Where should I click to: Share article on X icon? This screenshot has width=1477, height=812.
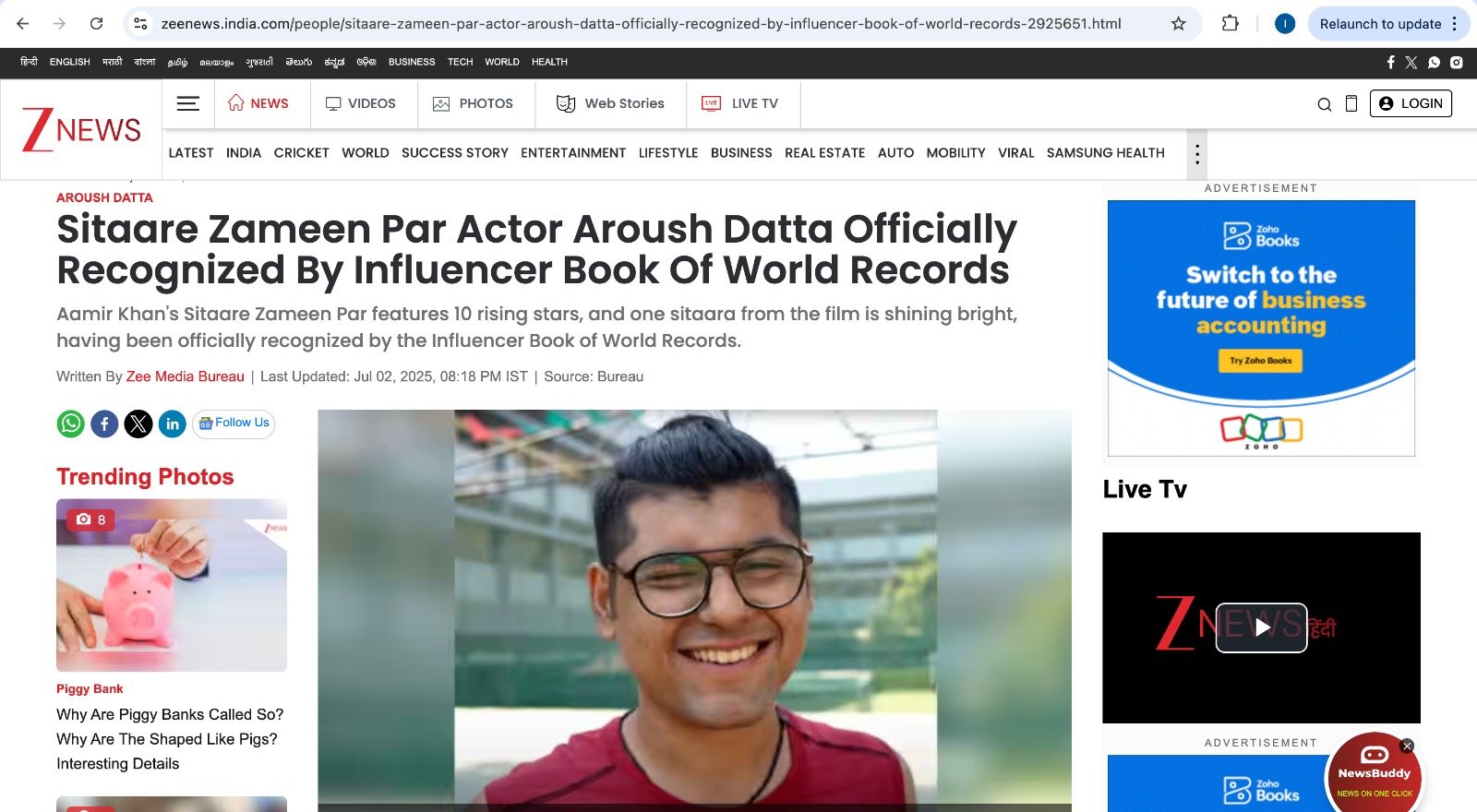138,424
